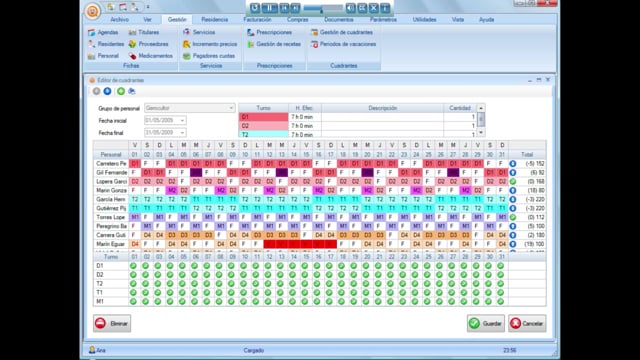Open the Proveedores records

tap(148, 44)
